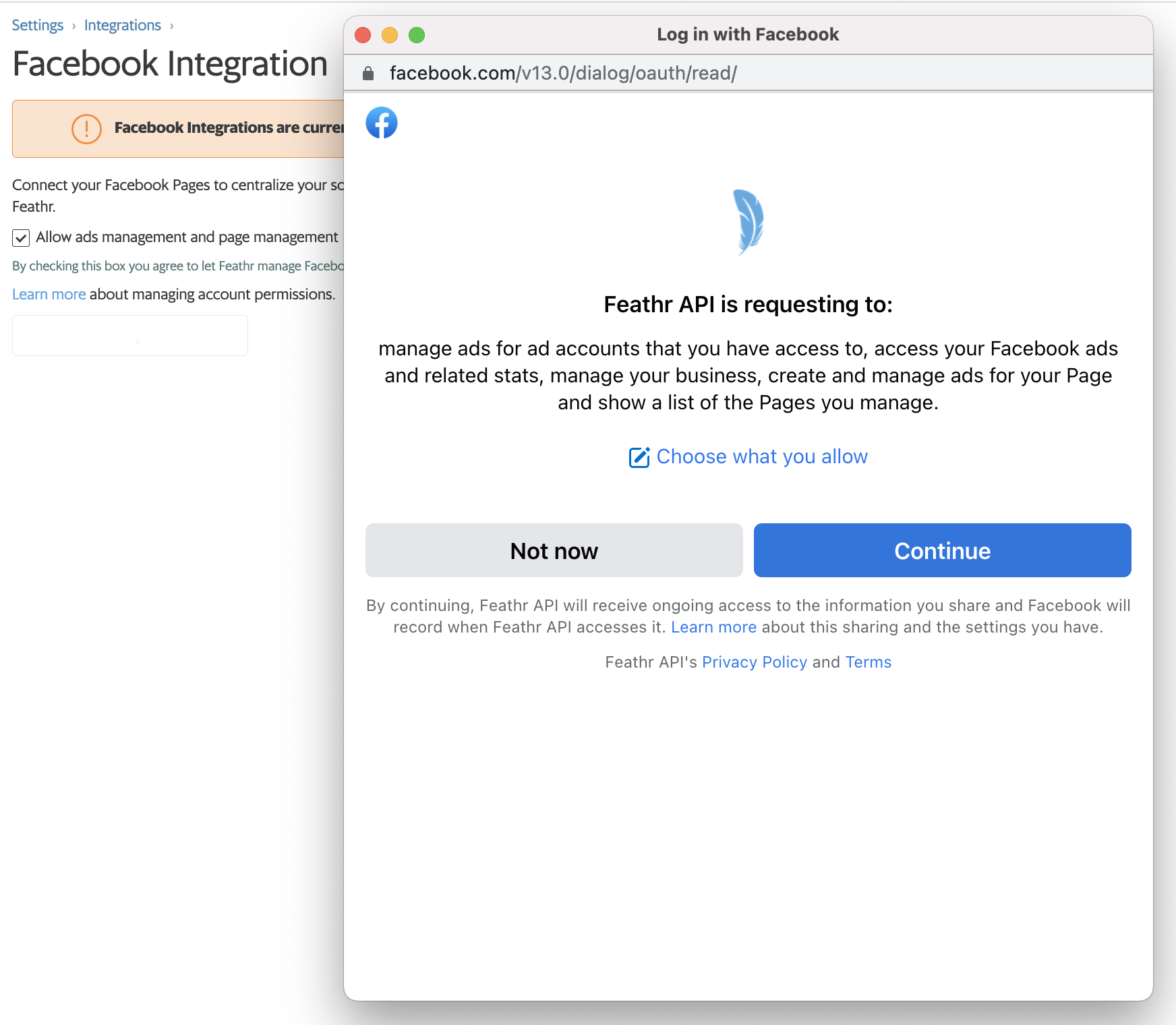Open Feathr API's Terms link
The image size is (1176, 1025).
click(869, 662)
